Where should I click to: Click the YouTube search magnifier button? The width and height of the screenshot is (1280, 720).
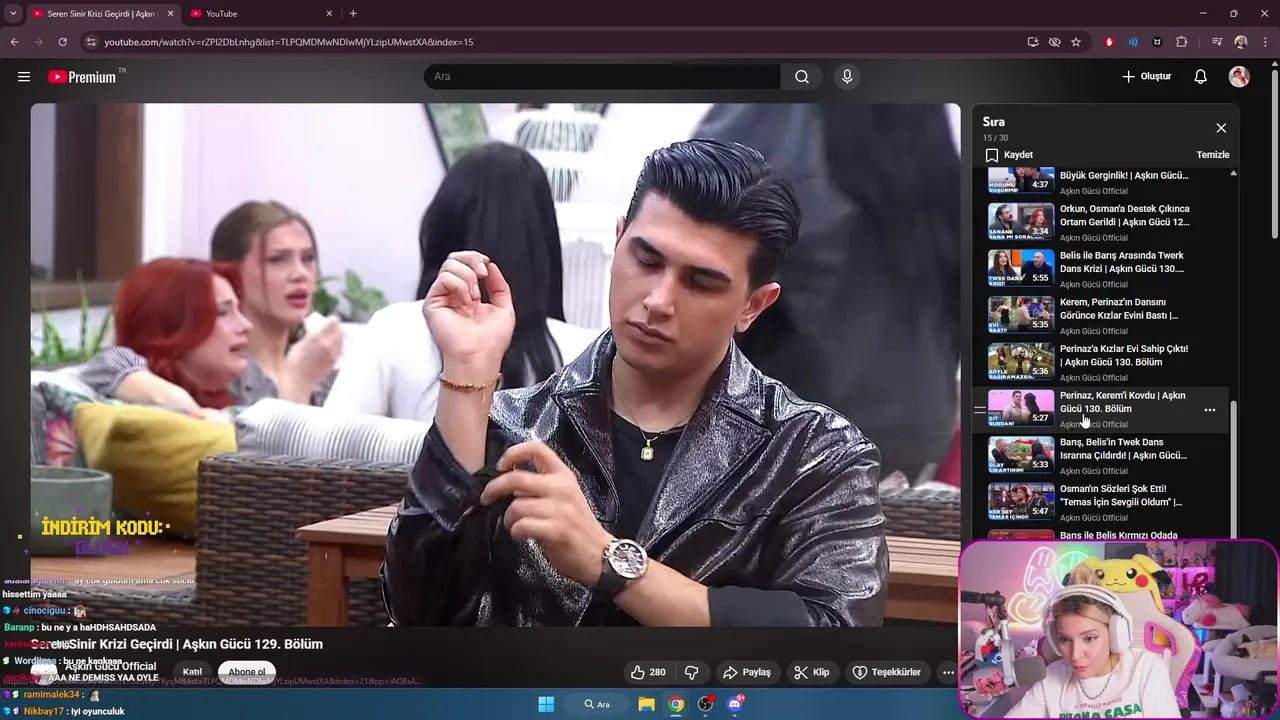(x=802, y=76)
